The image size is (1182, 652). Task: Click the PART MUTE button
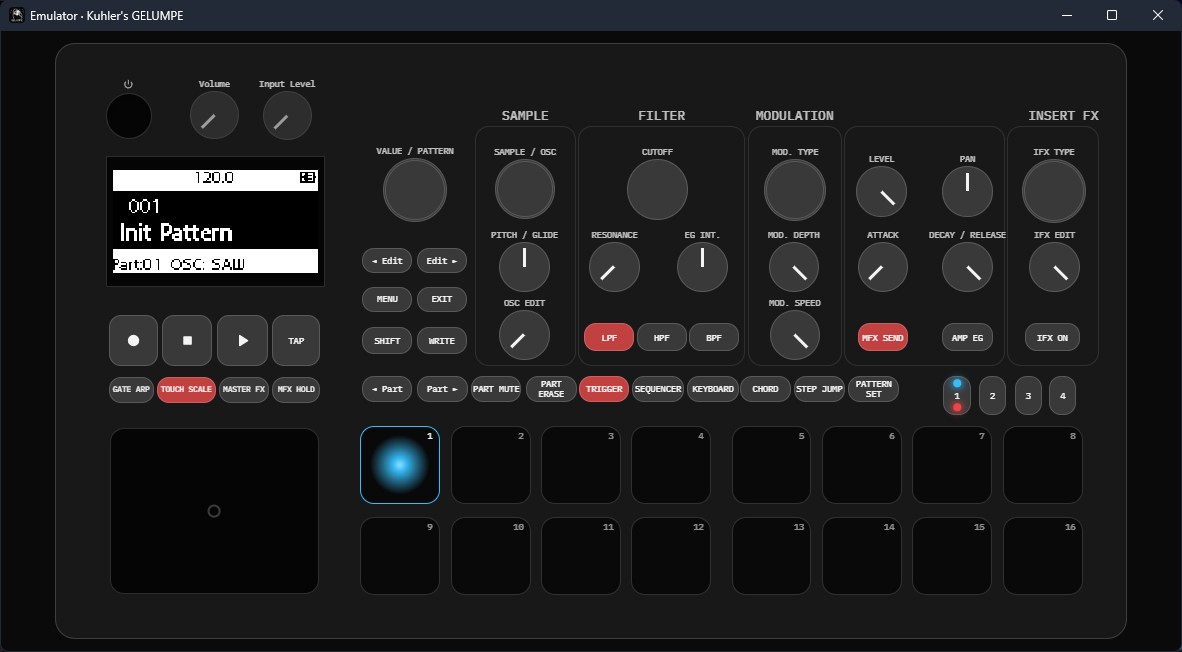pyautogui.click(x=496, y=389)
